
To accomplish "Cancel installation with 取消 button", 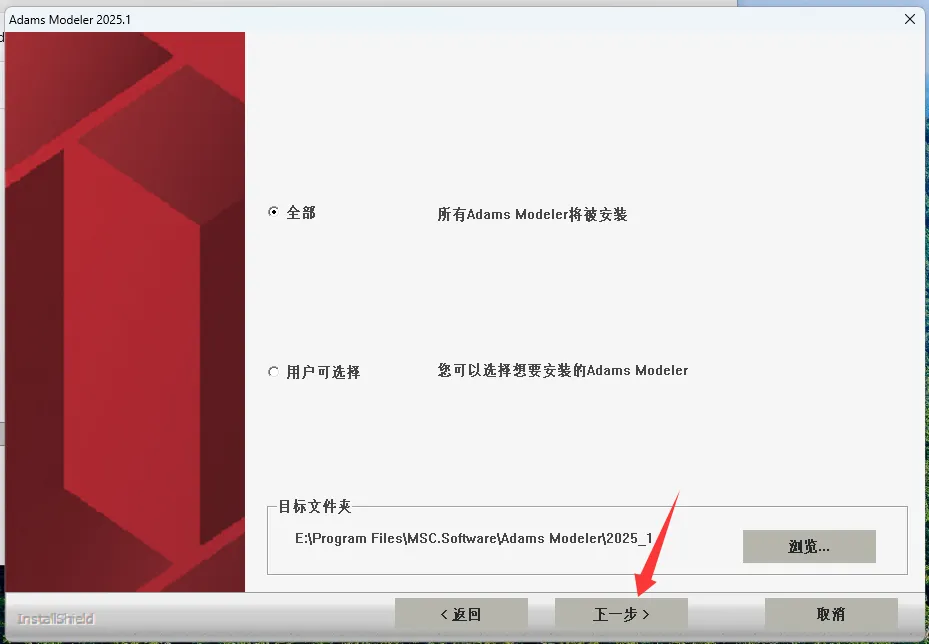I will point(831,614).
